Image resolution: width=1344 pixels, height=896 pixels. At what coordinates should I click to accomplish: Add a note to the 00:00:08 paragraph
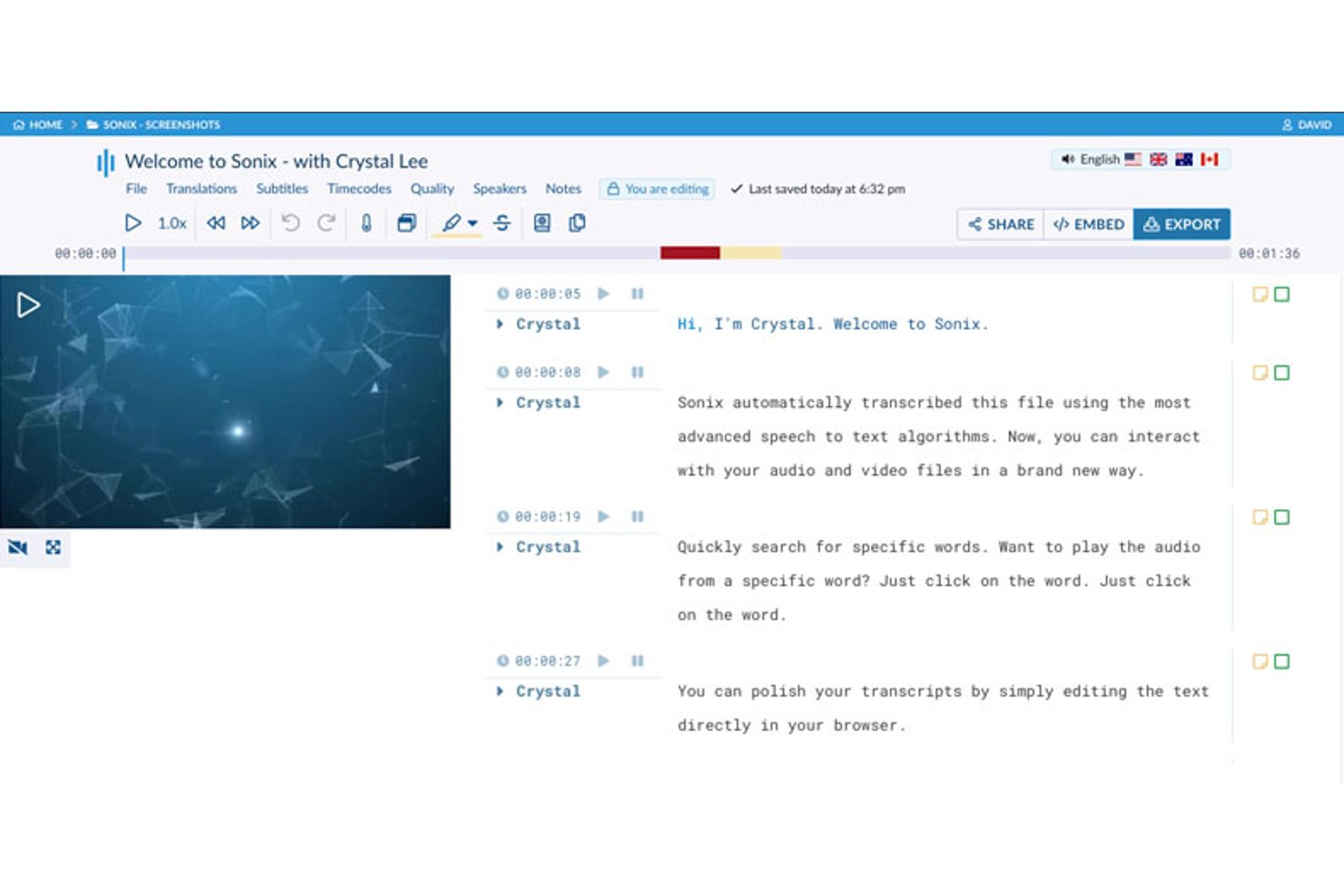[1260, 373]
